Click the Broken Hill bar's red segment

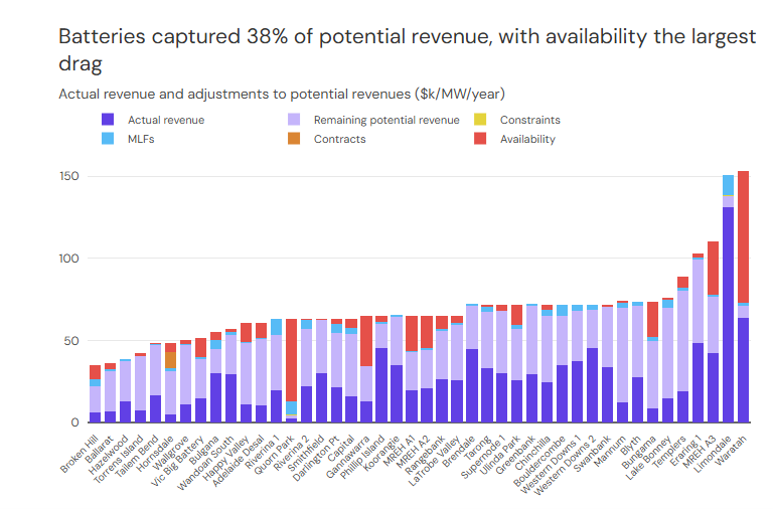click(x=95, y=372)
